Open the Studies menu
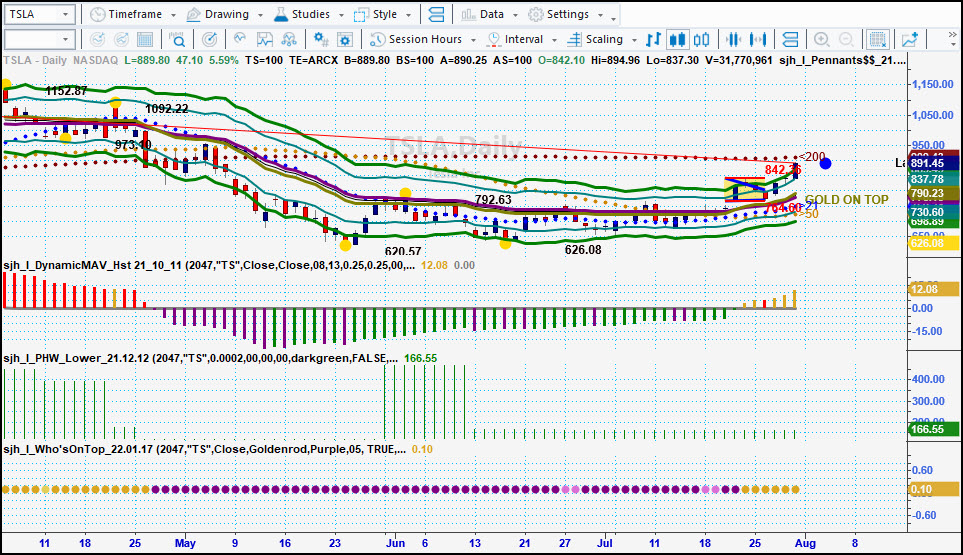 coord(309,14)
